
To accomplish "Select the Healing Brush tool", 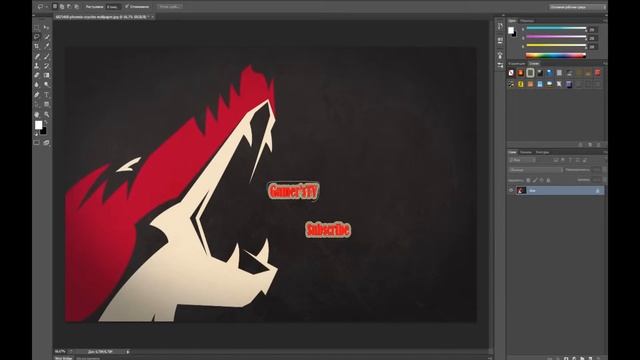I will (37, 56).
